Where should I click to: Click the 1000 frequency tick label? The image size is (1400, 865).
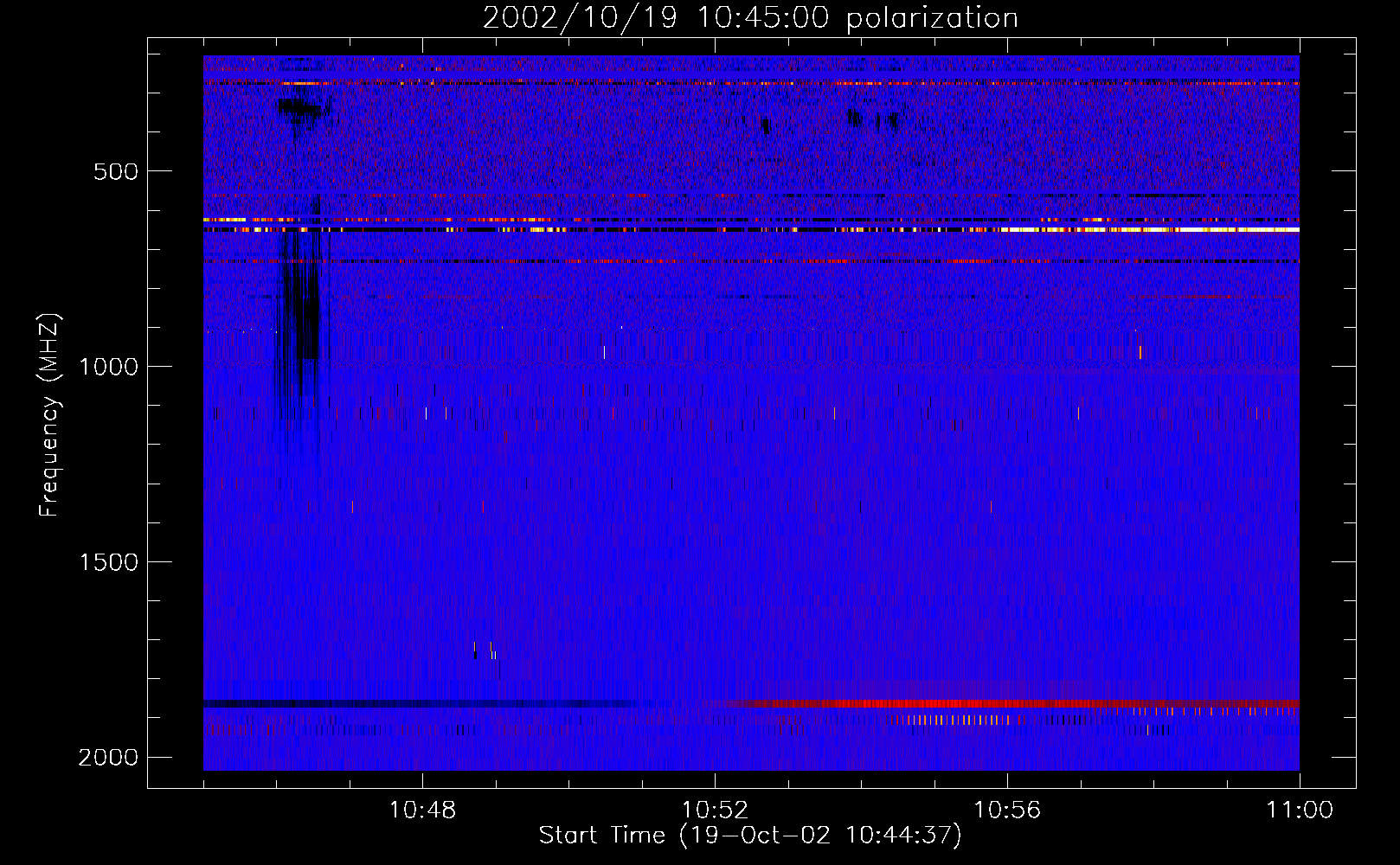pos(108,367)
